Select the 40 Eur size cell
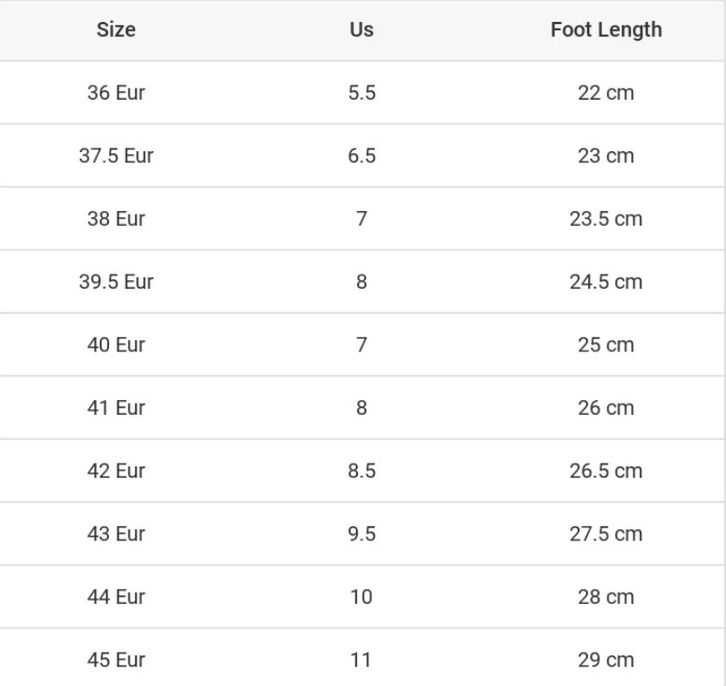The width and height of the screenshot is (726, 686). [116, 345]
